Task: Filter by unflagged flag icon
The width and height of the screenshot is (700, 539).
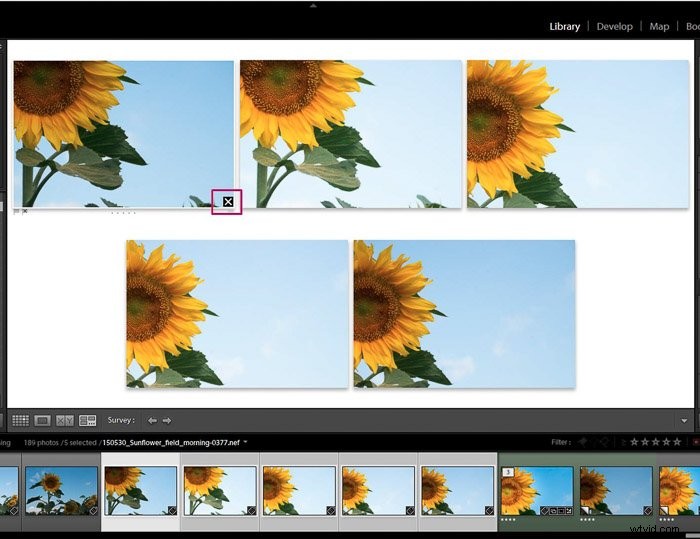Action: coord(594,442)
